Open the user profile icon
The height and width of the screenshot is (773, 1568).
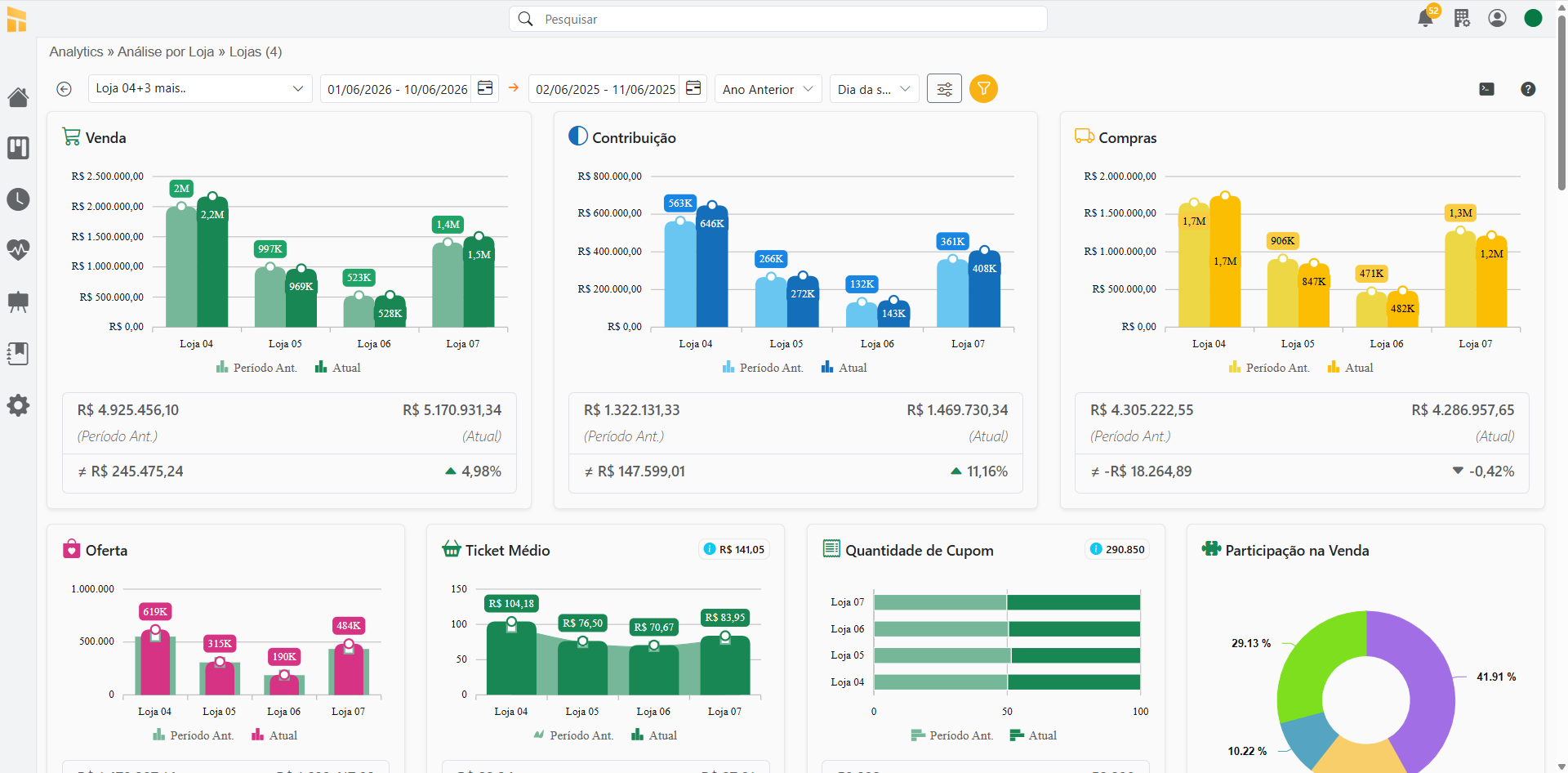point(1497,18)
